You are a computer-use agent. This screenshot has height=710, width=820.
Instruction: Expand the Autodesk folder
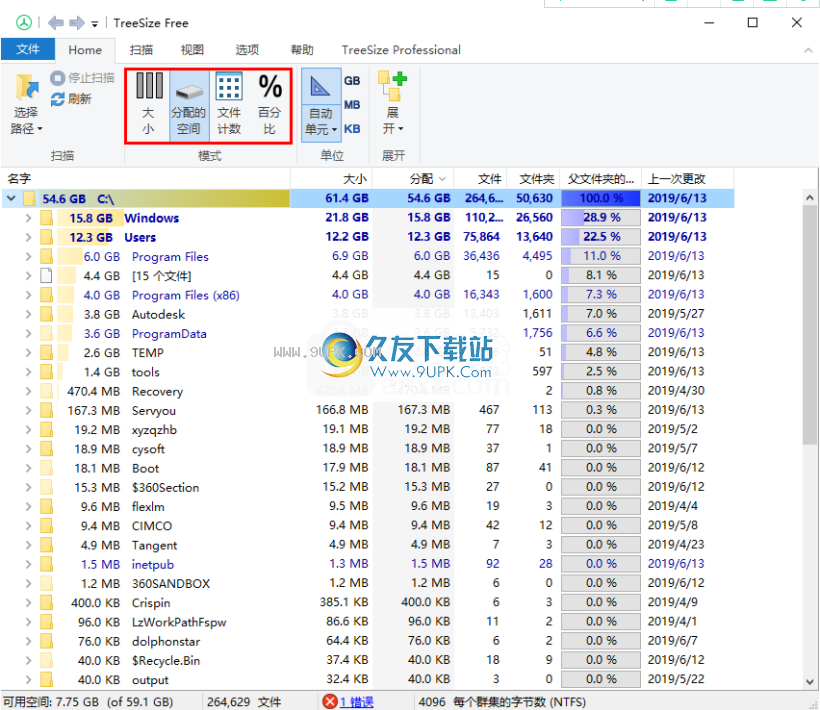[x=28, y=314]
